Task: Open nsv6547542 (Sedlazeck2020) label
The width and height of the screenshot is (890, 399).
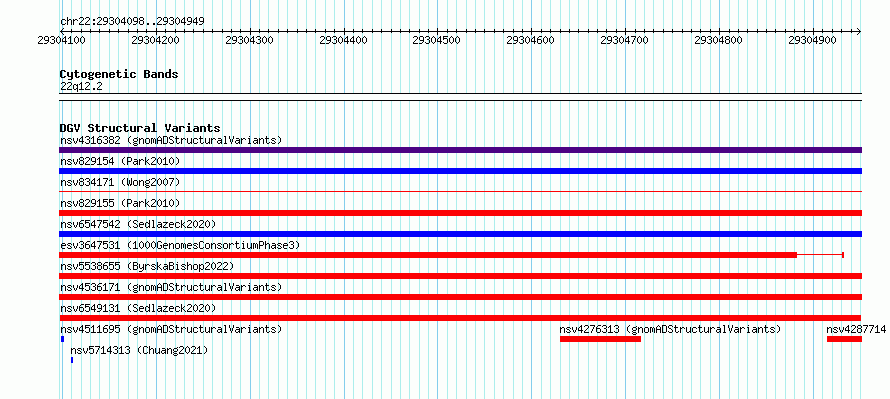Action: pos(138,224)
